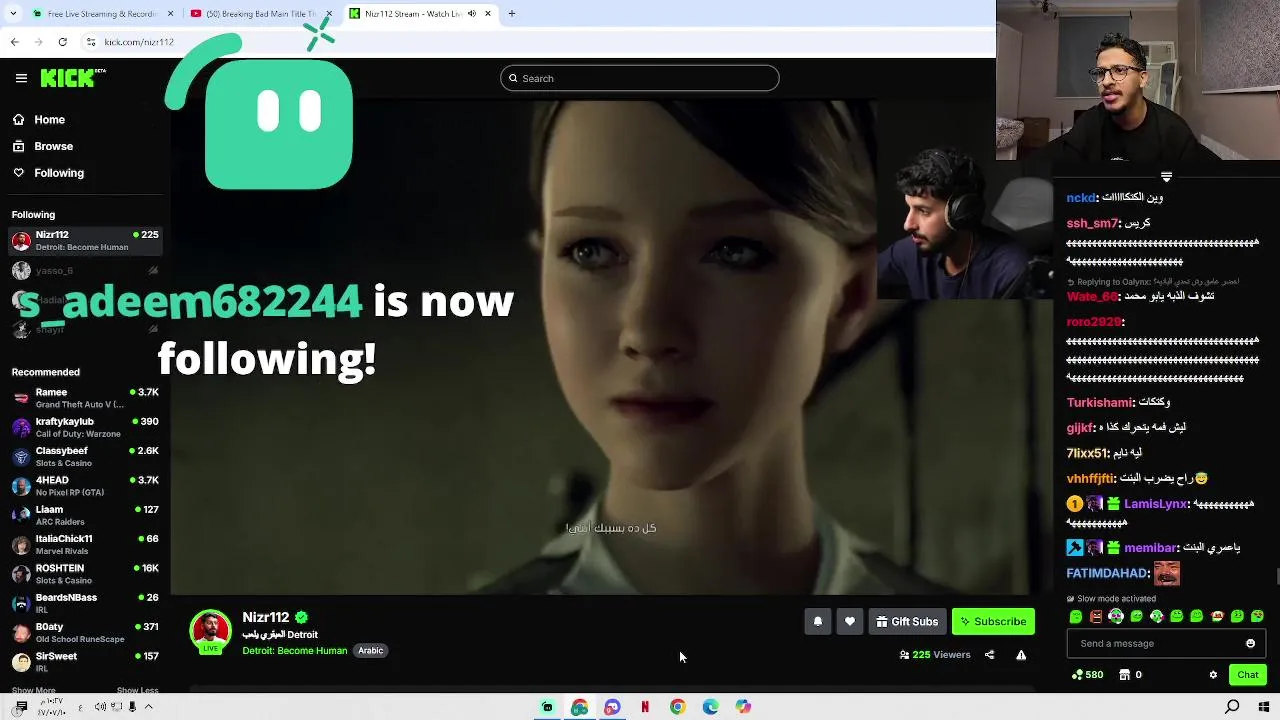This screenshot has height=720, width=1280.
Task: Pick the headphones quick emote
Action: 1116,617
